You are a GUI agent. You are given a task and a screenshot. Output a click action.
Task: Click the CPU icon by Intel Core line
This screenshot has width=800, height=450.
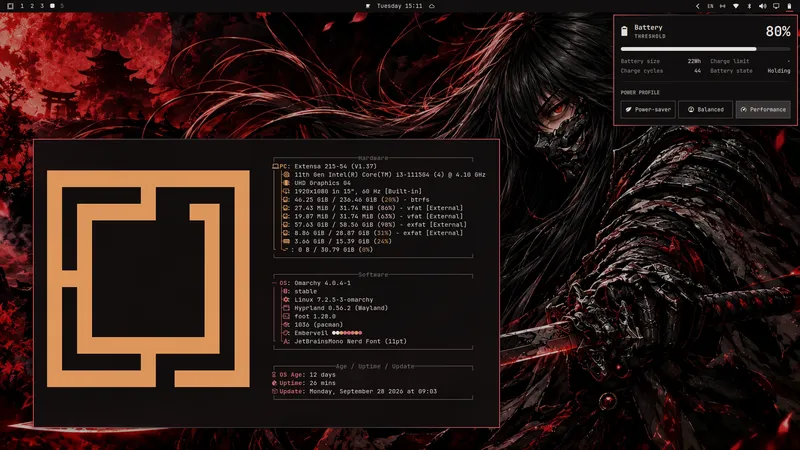[286, 174]
